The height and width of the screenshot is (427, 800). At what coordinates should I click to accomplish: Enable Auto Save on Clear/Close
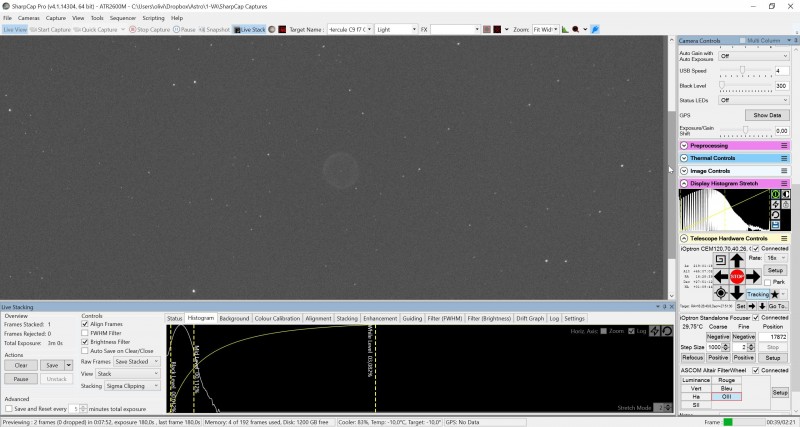85,351
